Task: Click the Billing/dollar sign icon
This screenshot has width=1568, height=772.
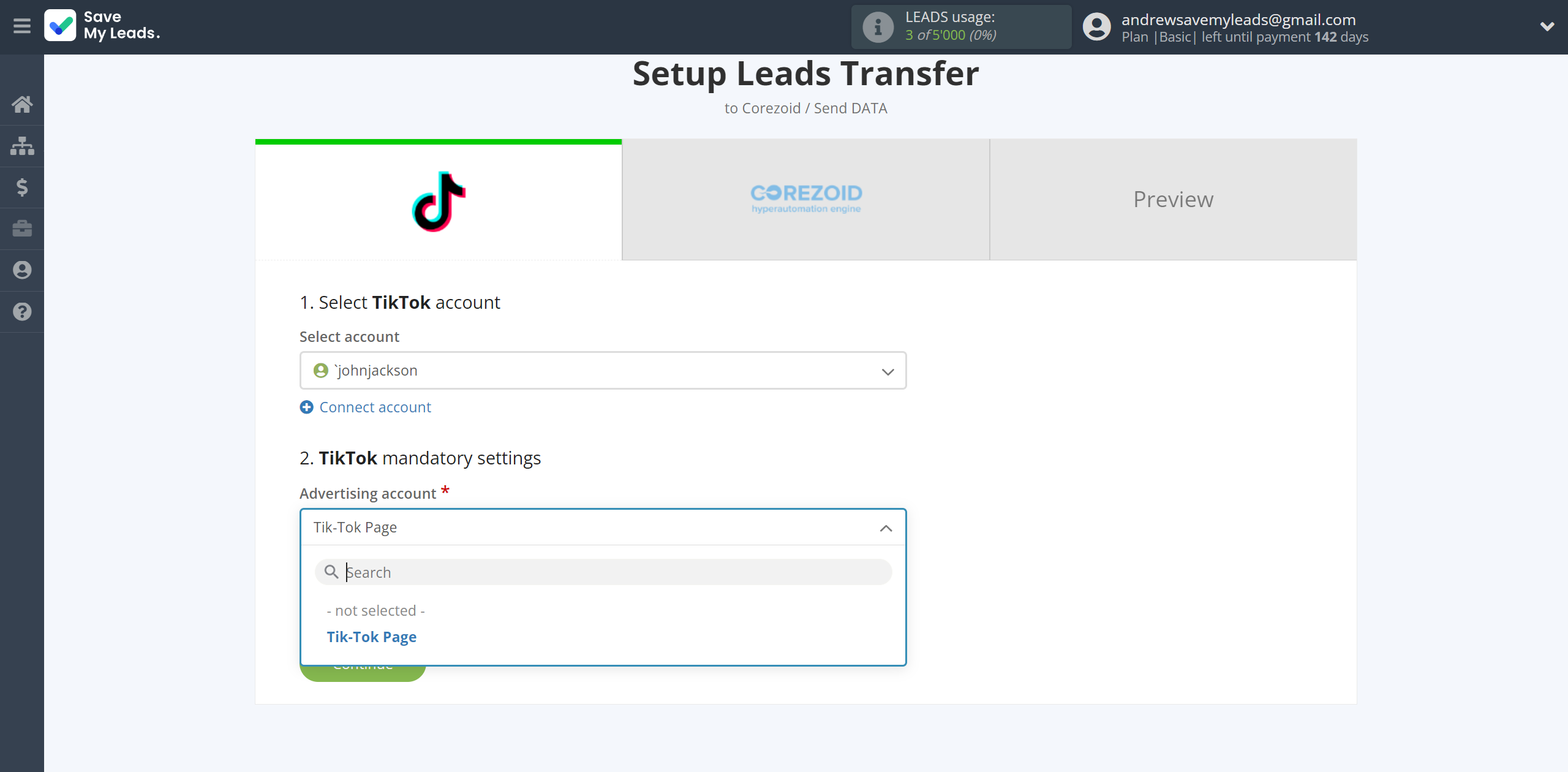Action: coord(22,186)
